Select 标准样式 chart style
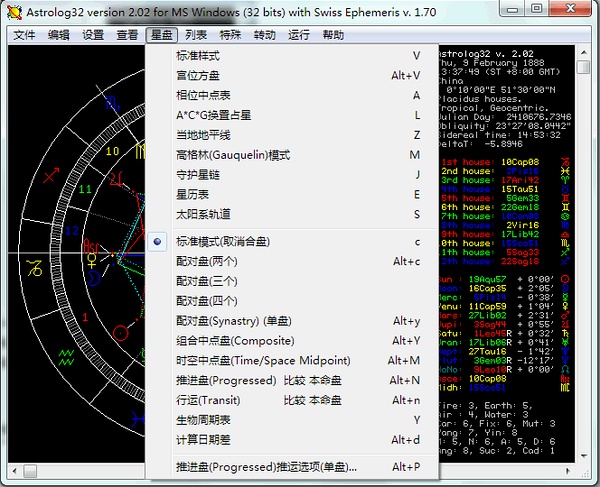Viewport: 600px width, 487px height. pyautogui.click(x=199, y=56)
